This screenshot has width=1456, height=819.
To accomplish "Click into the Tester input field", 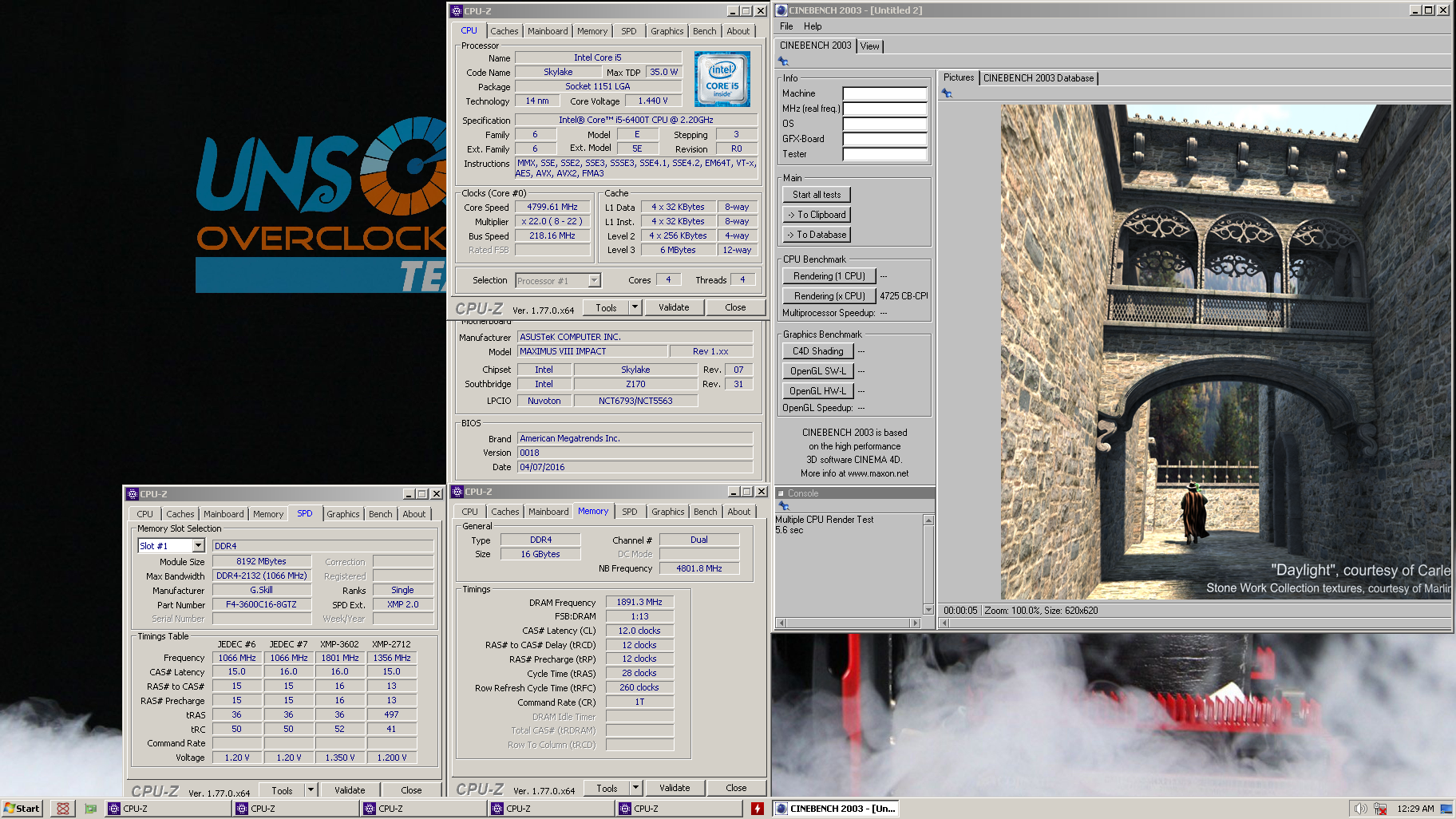I will tap(884, 154).
